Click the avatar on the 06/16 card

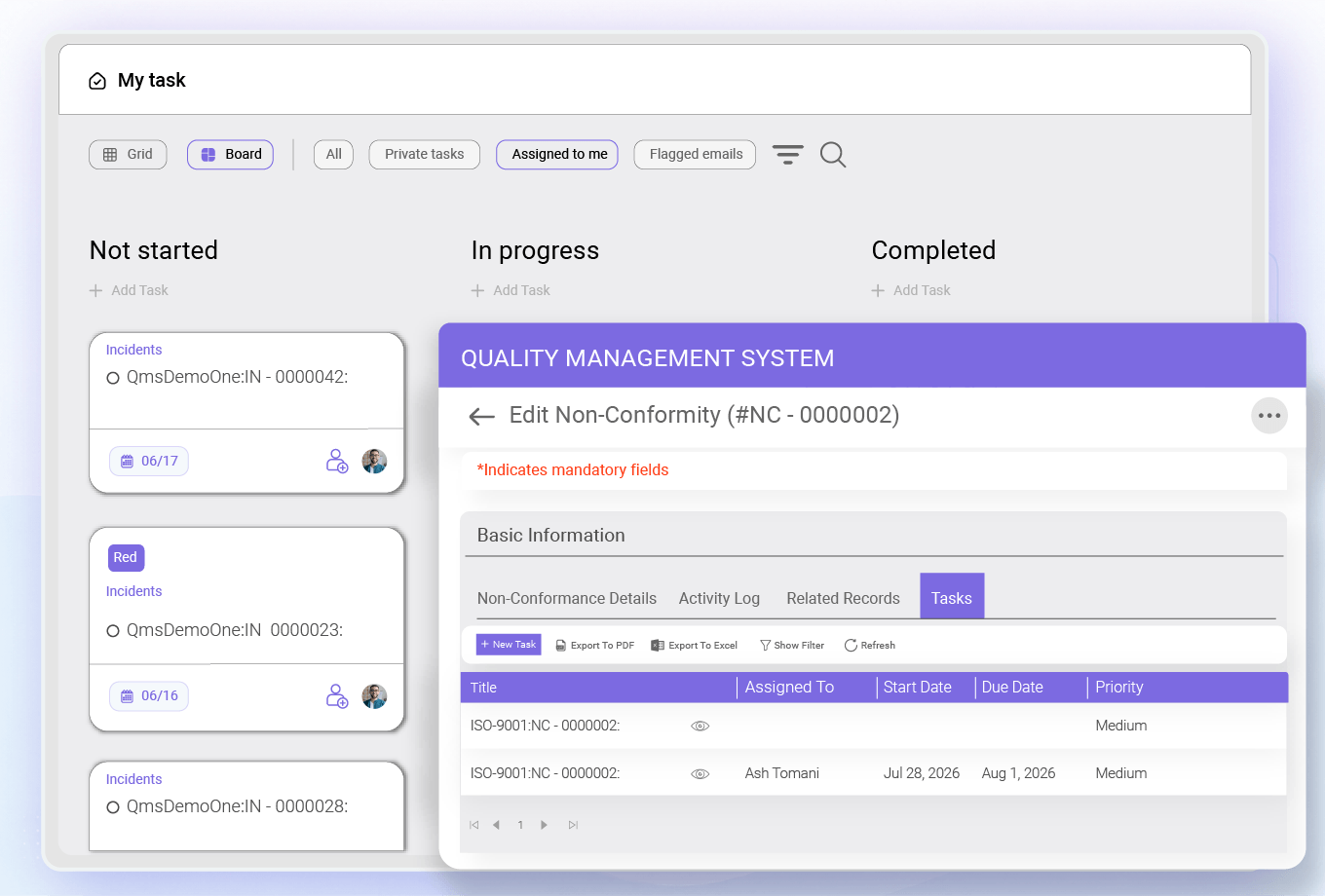click(x=375, y=695)
